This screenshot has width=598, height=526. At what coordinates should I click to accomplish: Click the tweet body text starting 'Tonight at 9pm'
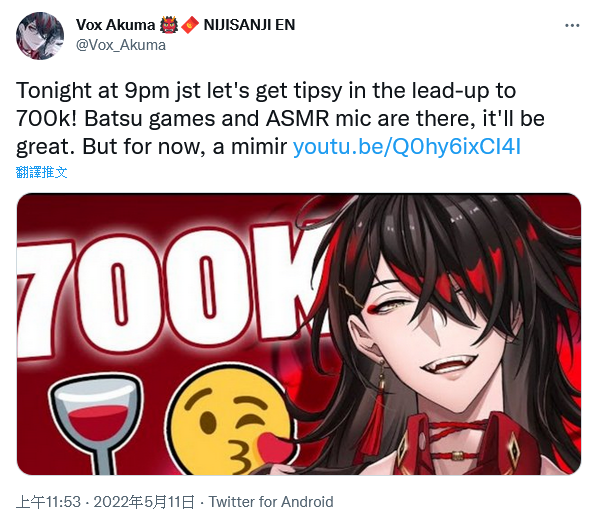point(280,119)
